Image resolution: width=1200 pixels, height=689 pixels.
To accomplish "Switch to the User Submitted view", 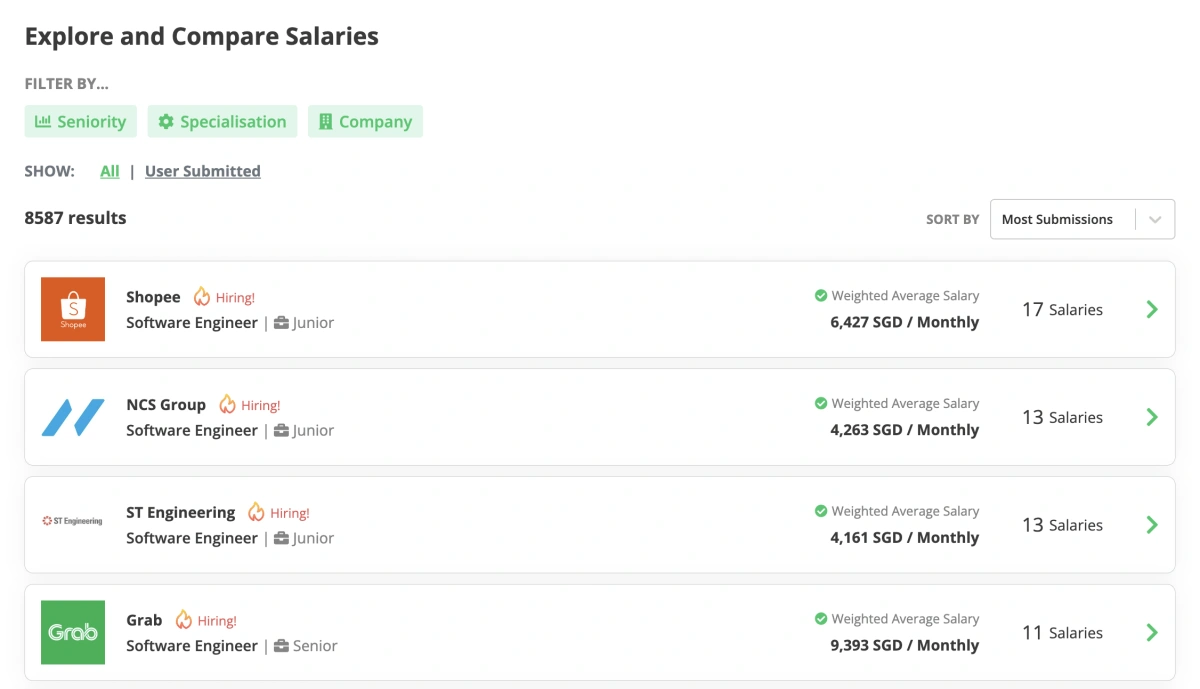I will 202,171.
